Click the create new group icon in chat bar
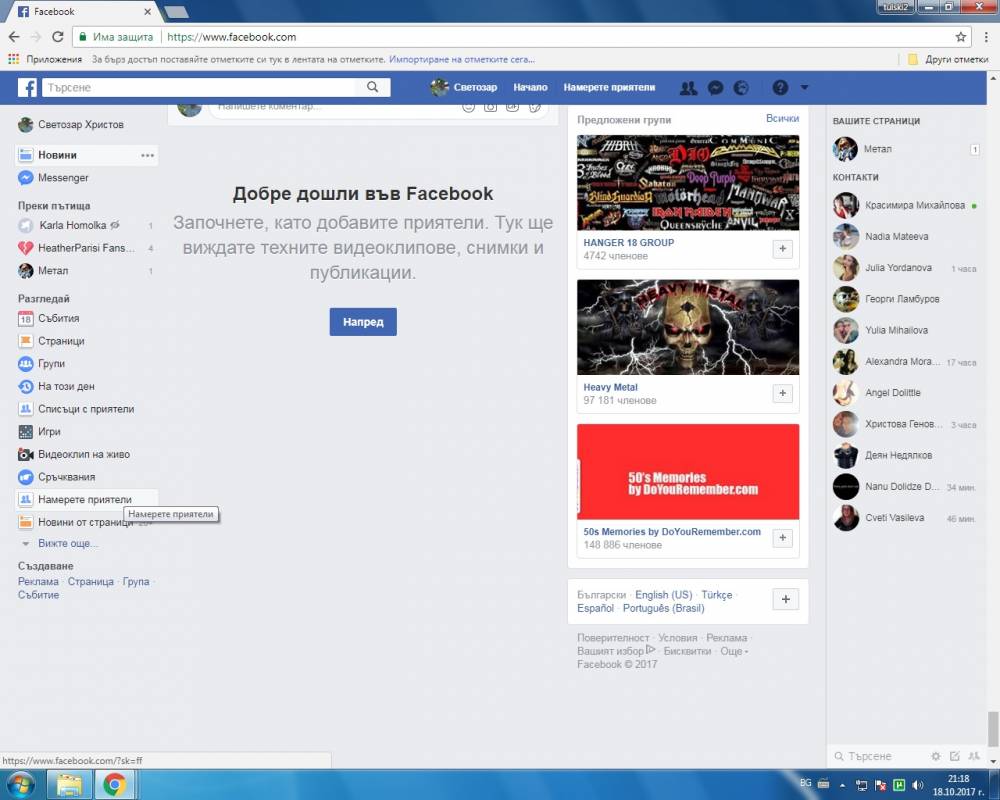Screen dimensions: 1000x800 (974, 756)
